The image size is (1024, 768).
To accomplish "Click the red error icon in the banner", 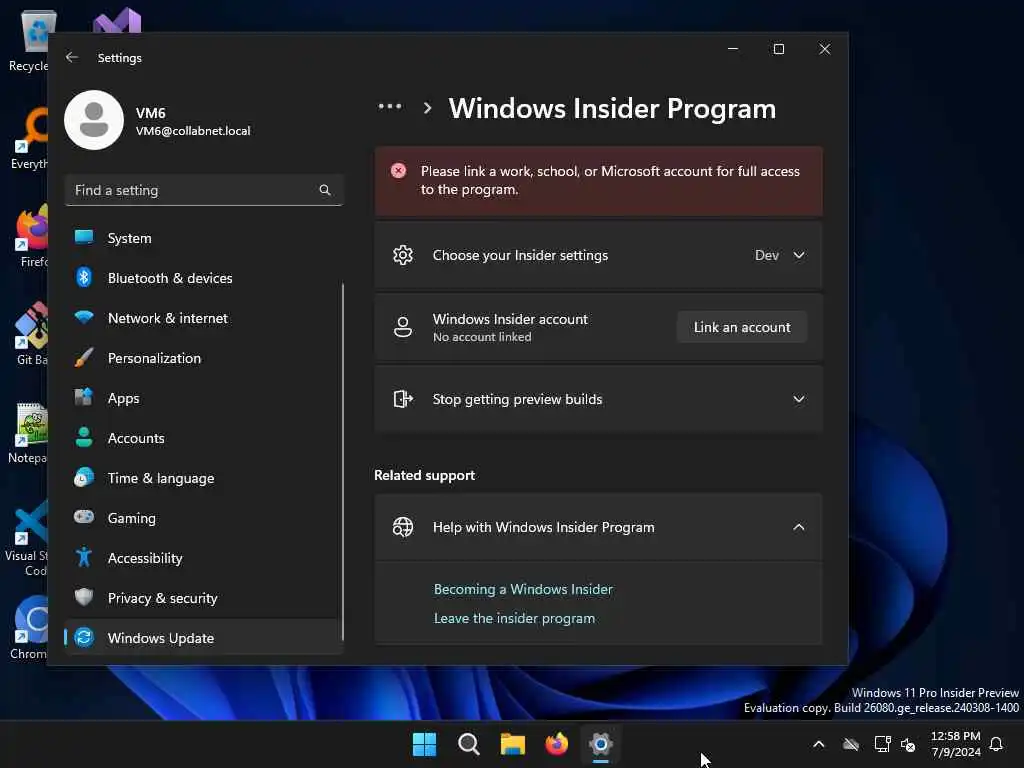I will pyautogui.click(x=398, y=171).
